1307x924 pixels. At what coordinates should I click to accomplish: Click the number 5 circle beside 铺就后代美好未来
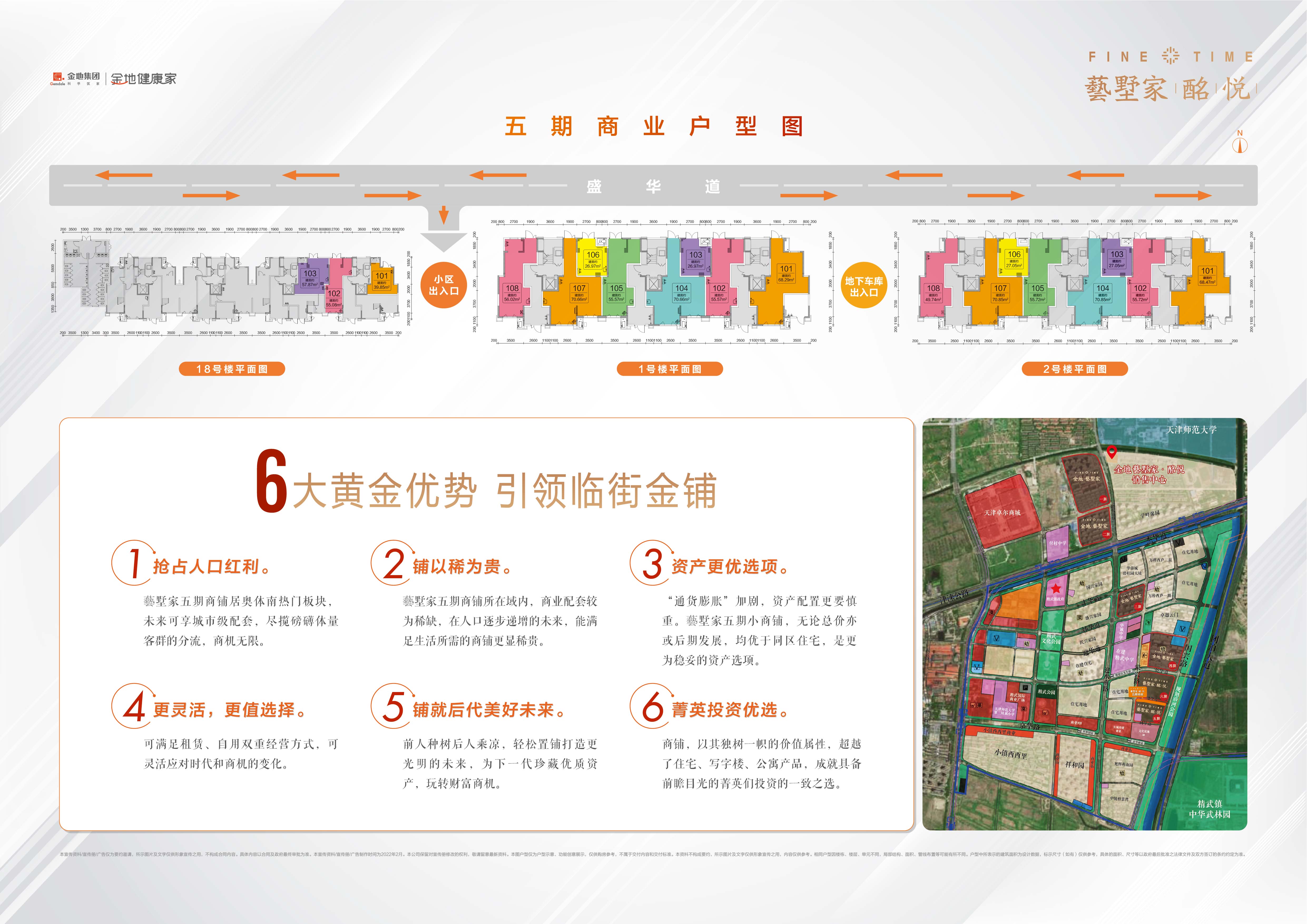click(393, 706)
